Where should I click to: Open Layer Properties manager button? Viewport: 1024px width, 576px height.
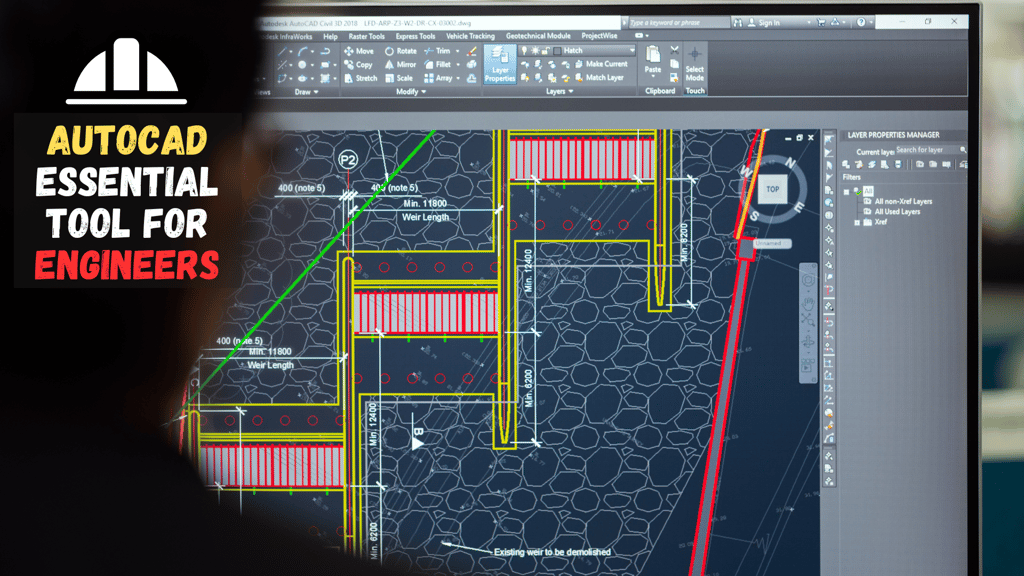click(x=500, y=65)
